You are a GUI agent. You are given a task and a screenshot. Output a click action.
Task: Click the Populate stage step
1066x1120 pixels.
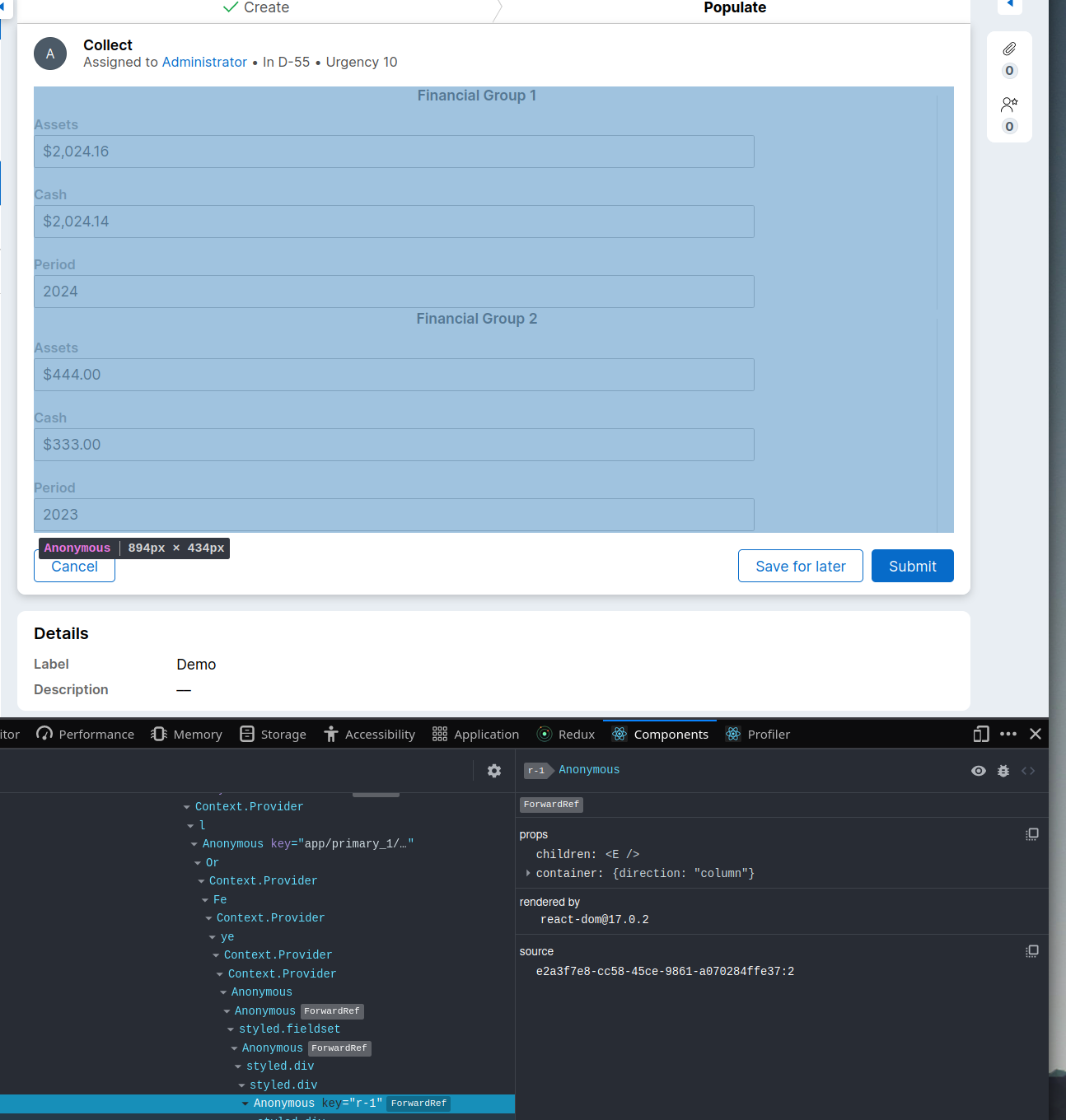pos(735,8)
